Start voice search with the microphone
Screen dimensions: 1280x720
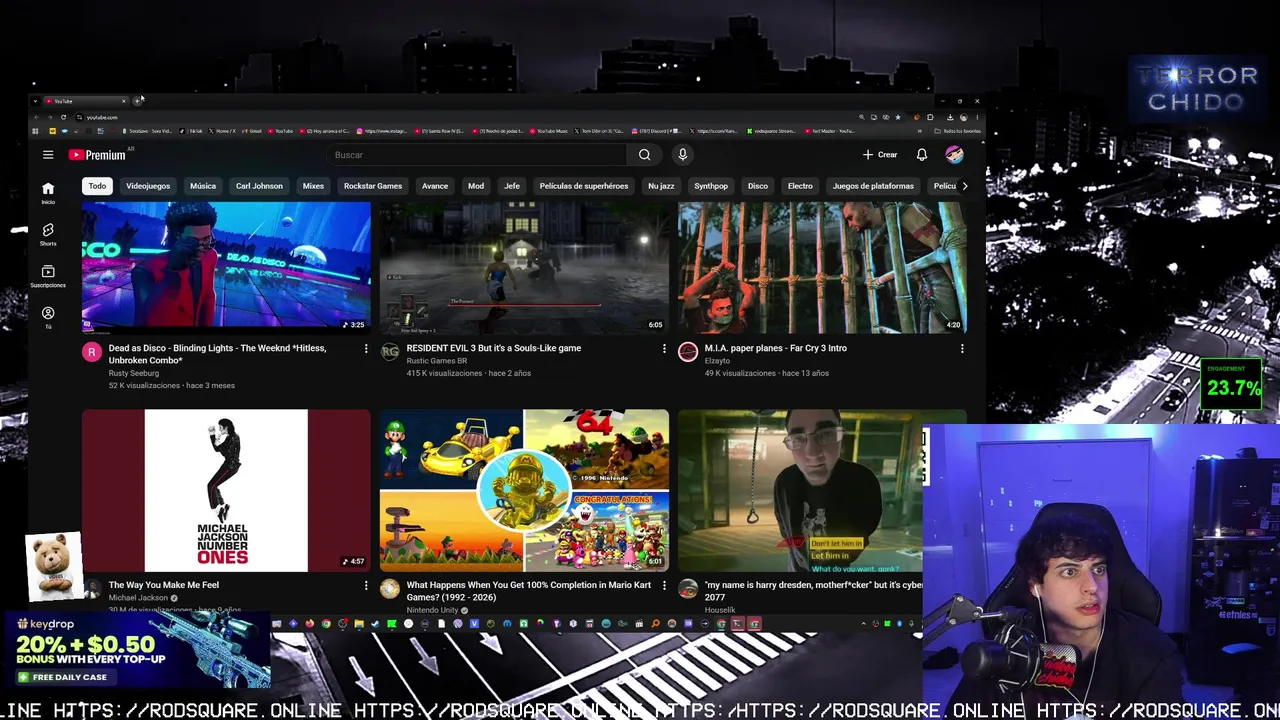[683, 155]
